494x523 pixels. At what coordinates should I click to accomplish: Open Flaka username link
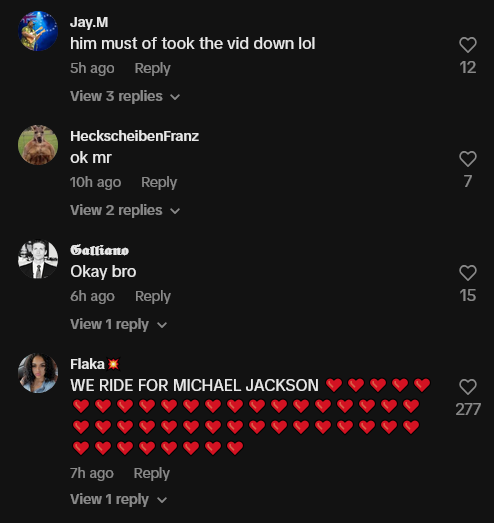point(95,364)
